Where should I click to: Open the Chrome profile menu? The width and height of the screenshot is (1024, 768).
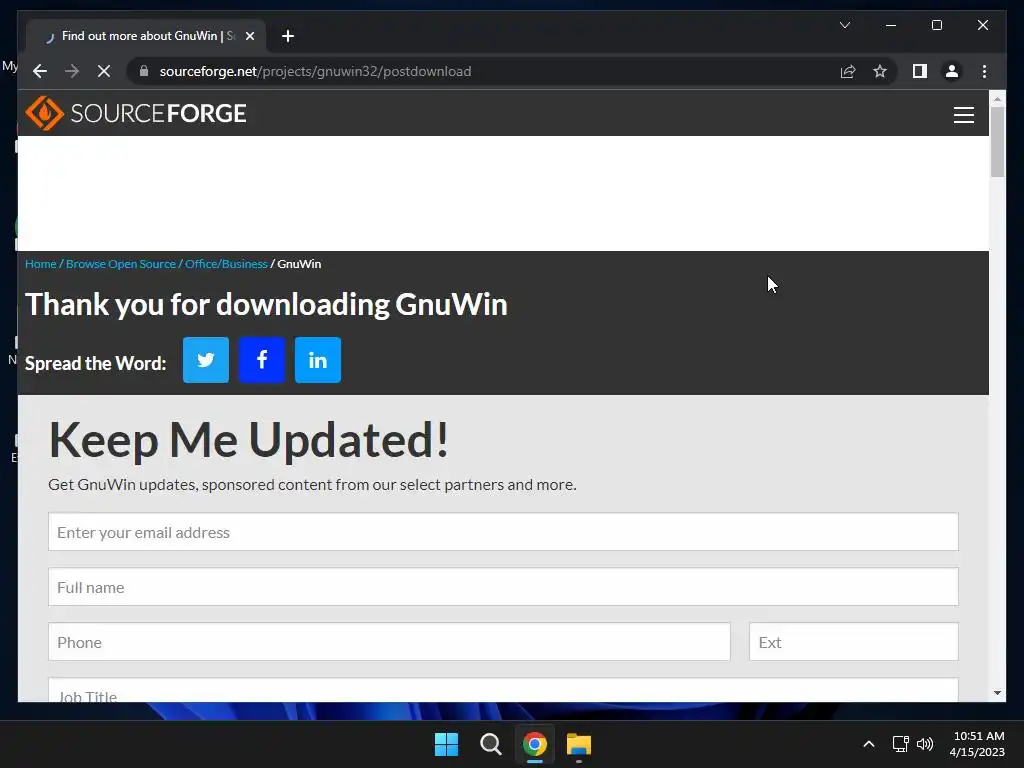click(x=952, y=71)
